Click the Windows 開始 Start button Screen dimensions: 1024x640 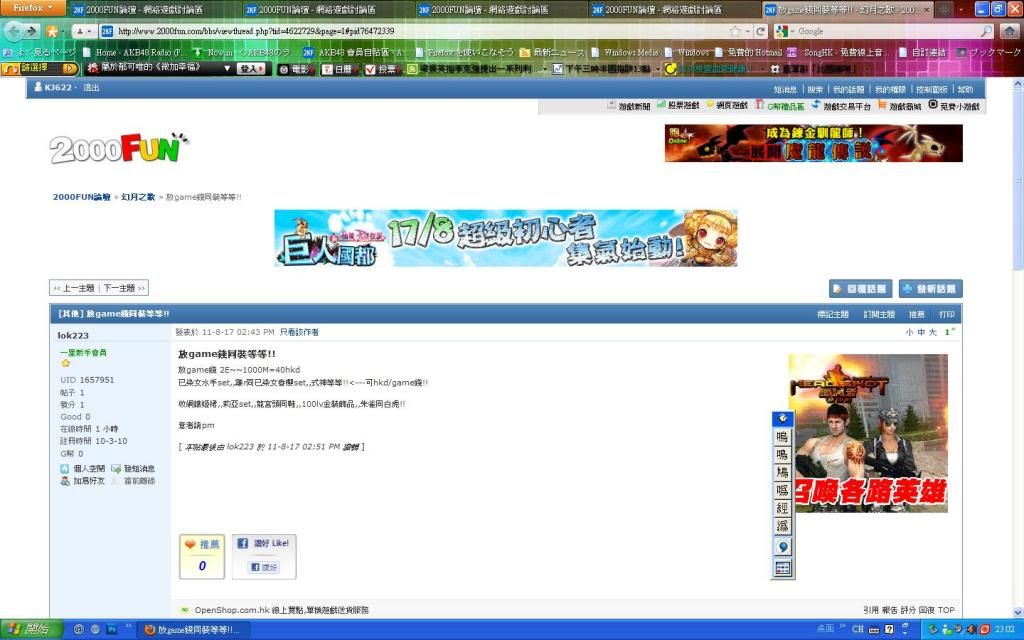(29, 629)
